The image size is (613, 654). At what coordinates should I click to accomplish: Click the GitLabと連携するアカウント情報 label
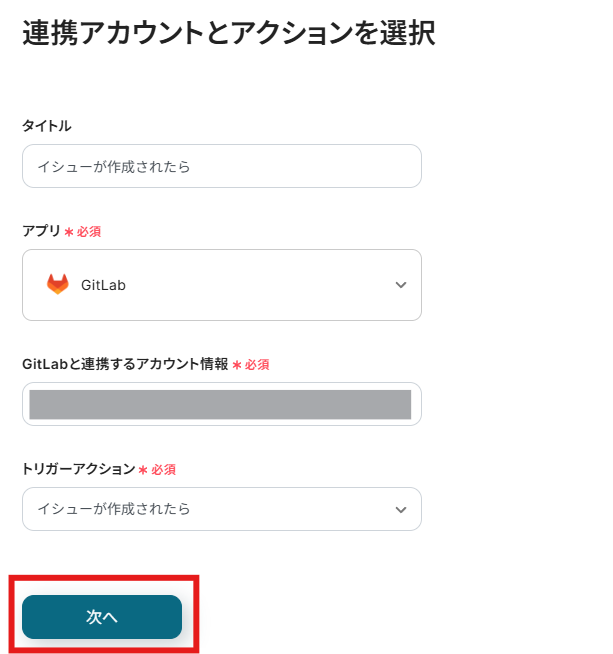[125, 364]
